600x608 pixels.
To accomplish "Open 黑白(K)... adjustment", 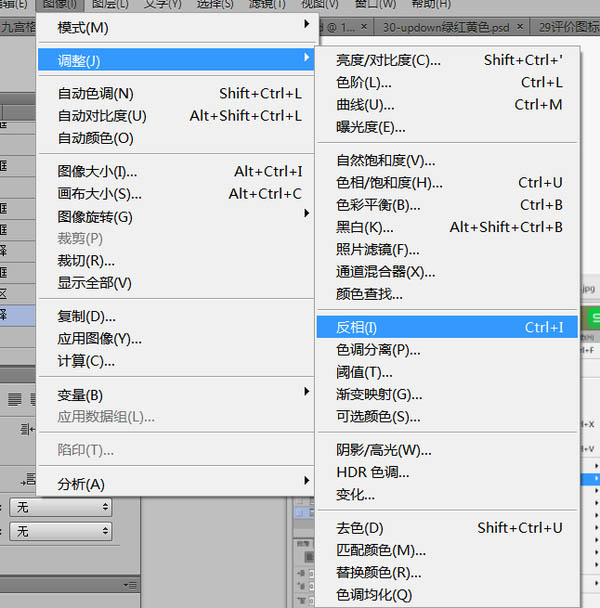I will point(447,227).
